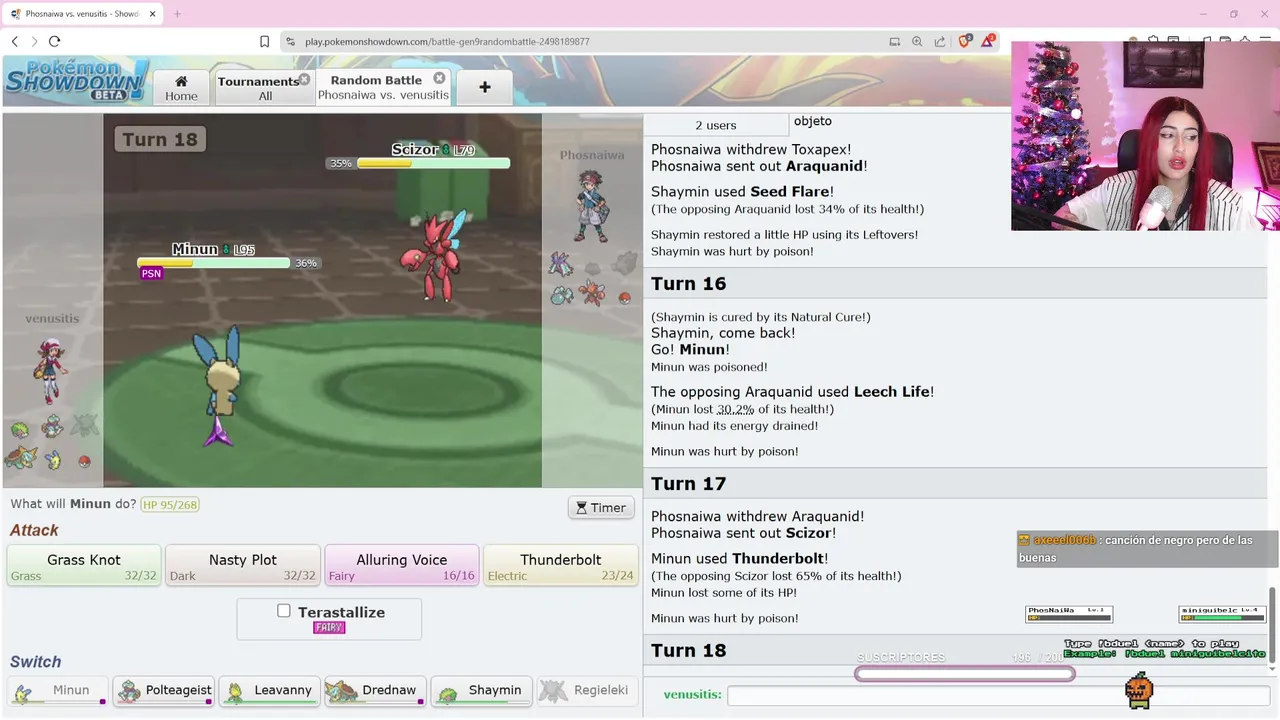Open a new browser tab
The height and width of the screenshot is (720, 1280).
[x=177, y=14]
